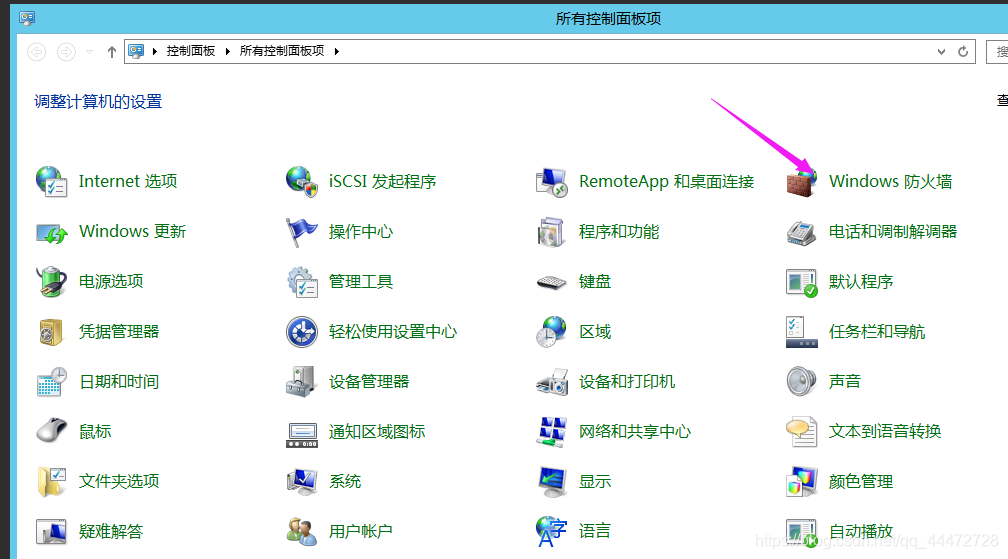Viewport: 1008px width, 559px height.
Task: Click the Forward navigation arrow
Action: pos(66,51)
